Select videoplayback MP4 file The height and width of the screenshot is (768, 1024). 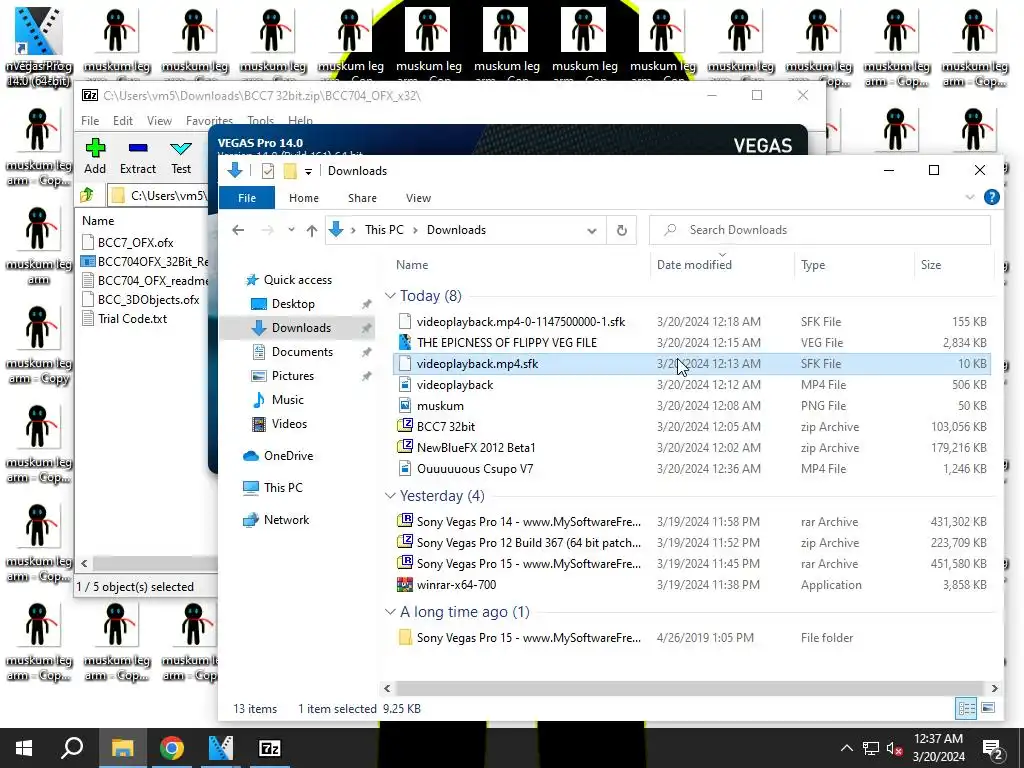click(692, 385)
